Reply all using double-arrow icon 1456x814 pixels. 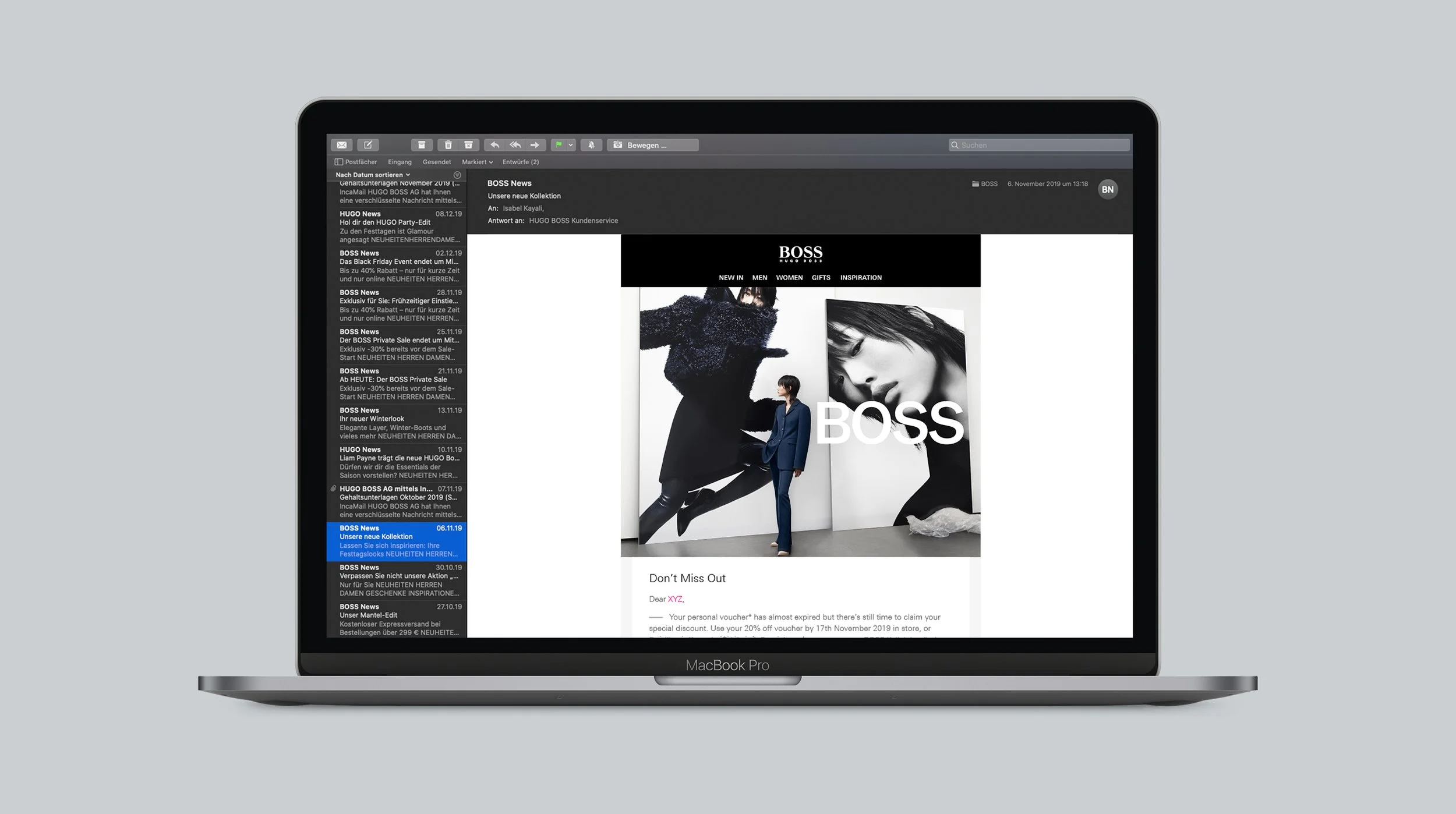click(515, 145)
